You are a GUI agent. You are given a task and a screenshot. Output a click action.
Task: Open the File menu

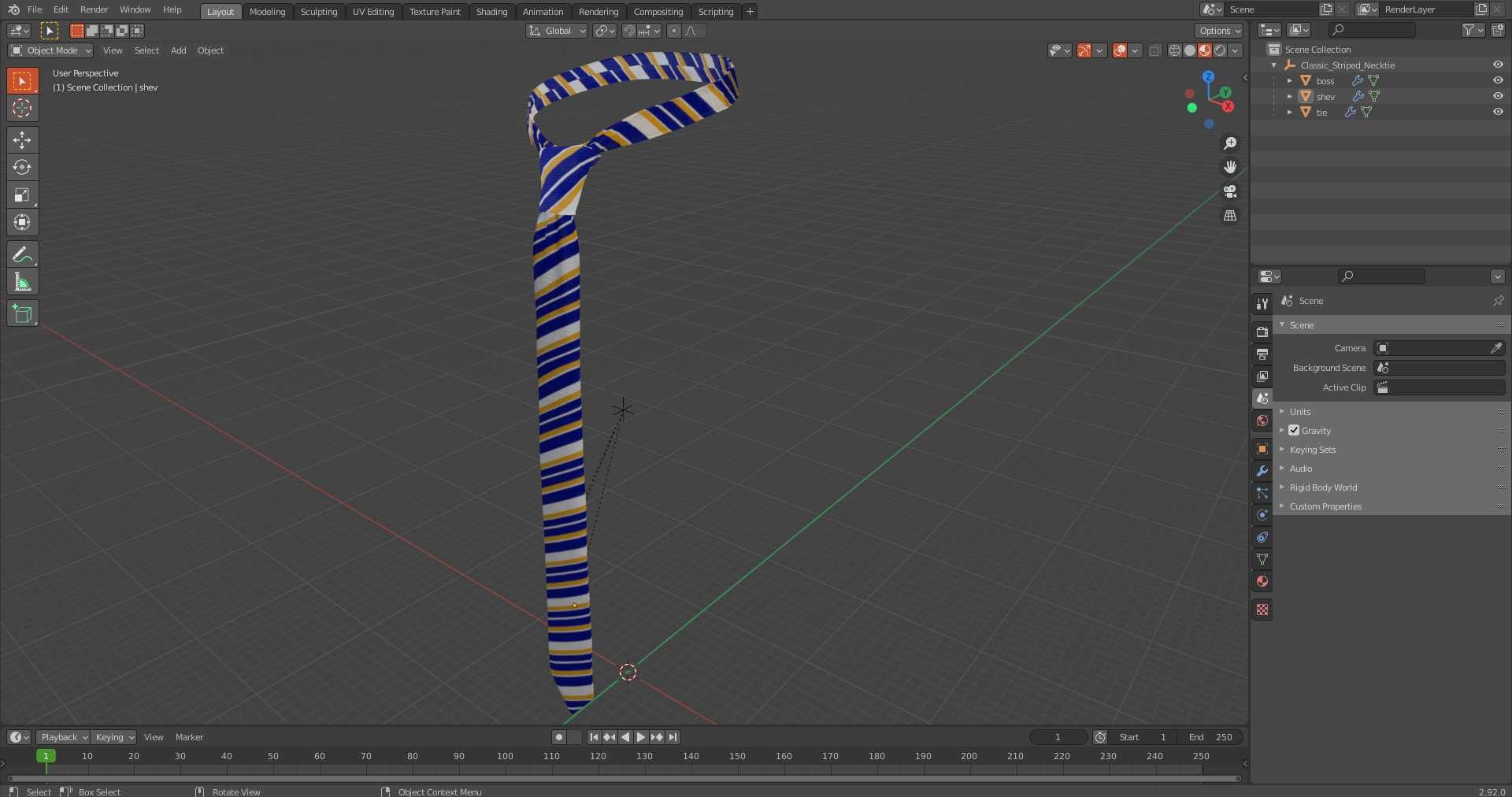tap(35, 9)
